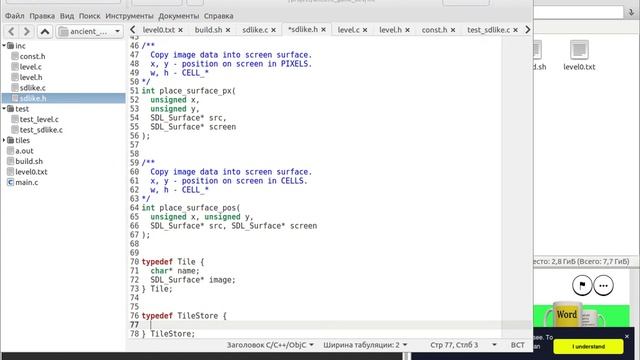Open level0.txt icon in file manager window
Screen dimensions: 640x360
click(x=579, y=56)
